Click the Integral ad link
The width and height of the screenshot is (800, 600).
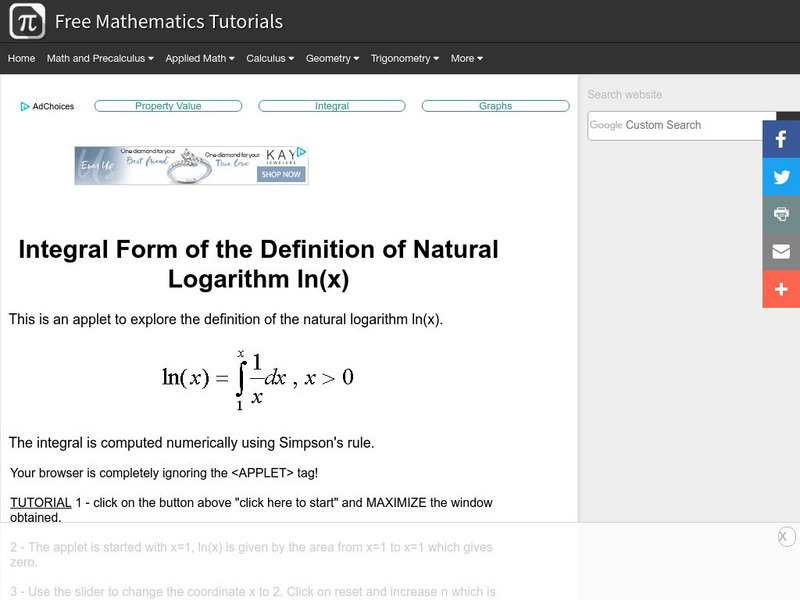click(x=332, y=106)
